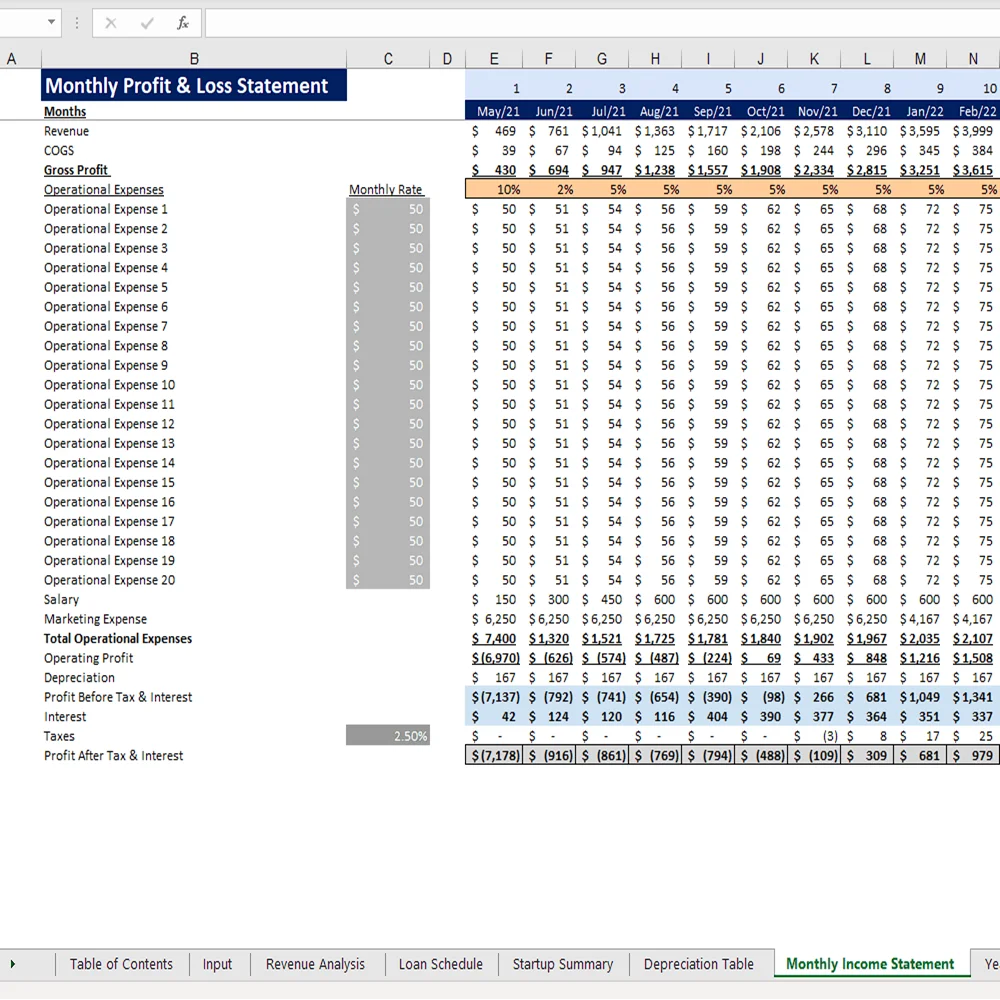Click the sheet tab scroll right arrow
Screen dimensions: 1000x1000
(13, 964)
